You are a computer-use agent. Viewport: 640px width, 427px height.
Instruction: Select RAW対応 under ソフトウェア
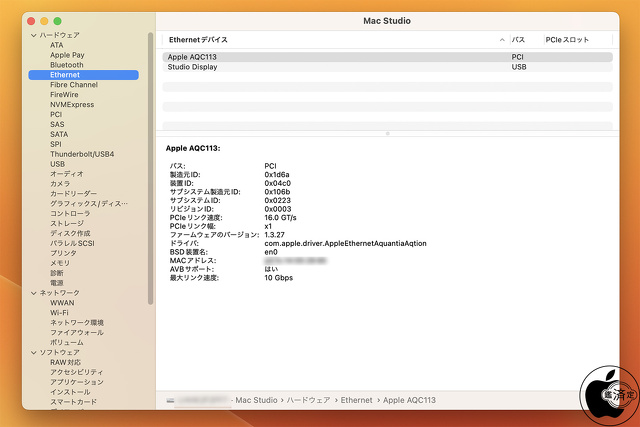point(65,363)
